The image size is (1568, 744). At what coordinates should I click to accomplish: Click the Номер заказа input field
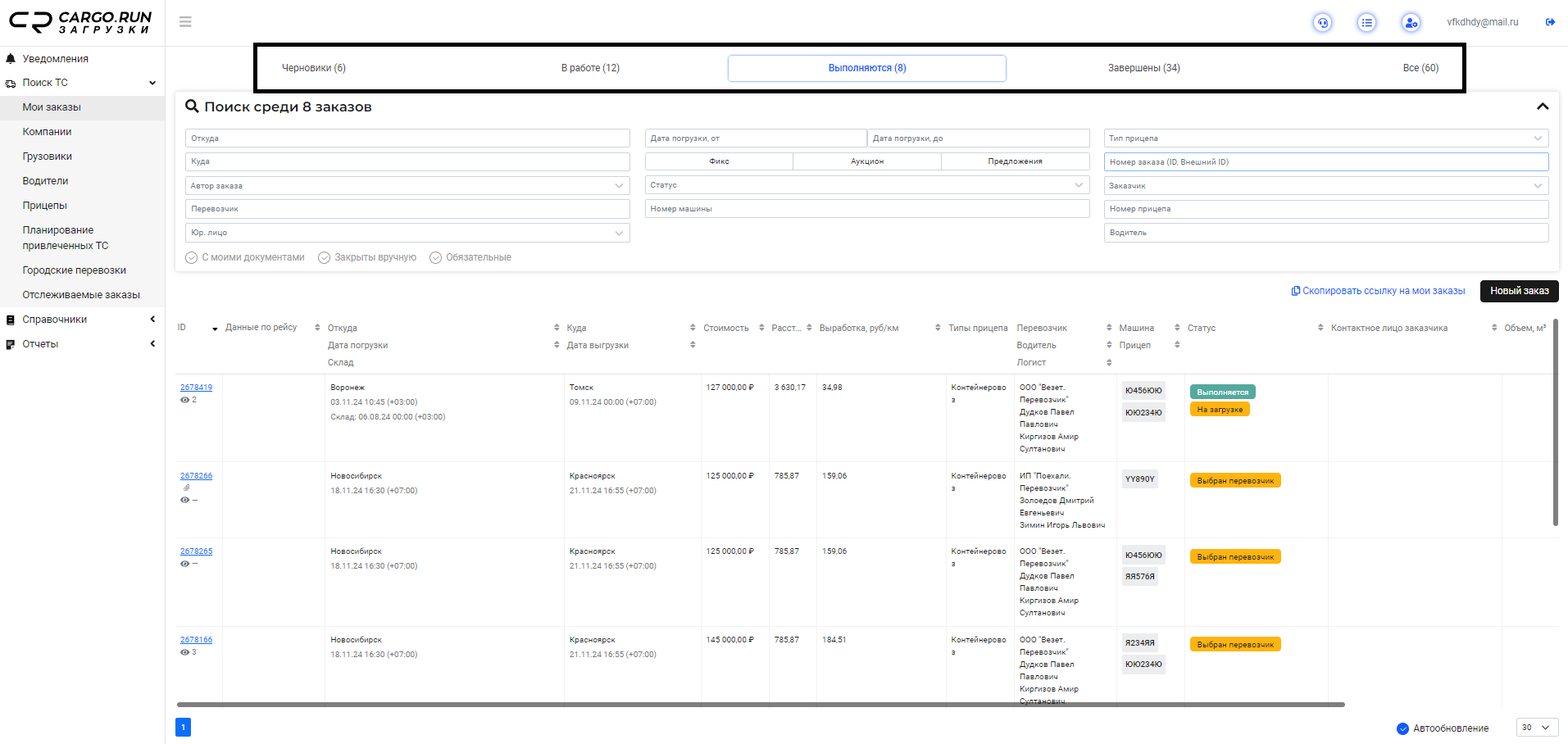point(1326,162)
